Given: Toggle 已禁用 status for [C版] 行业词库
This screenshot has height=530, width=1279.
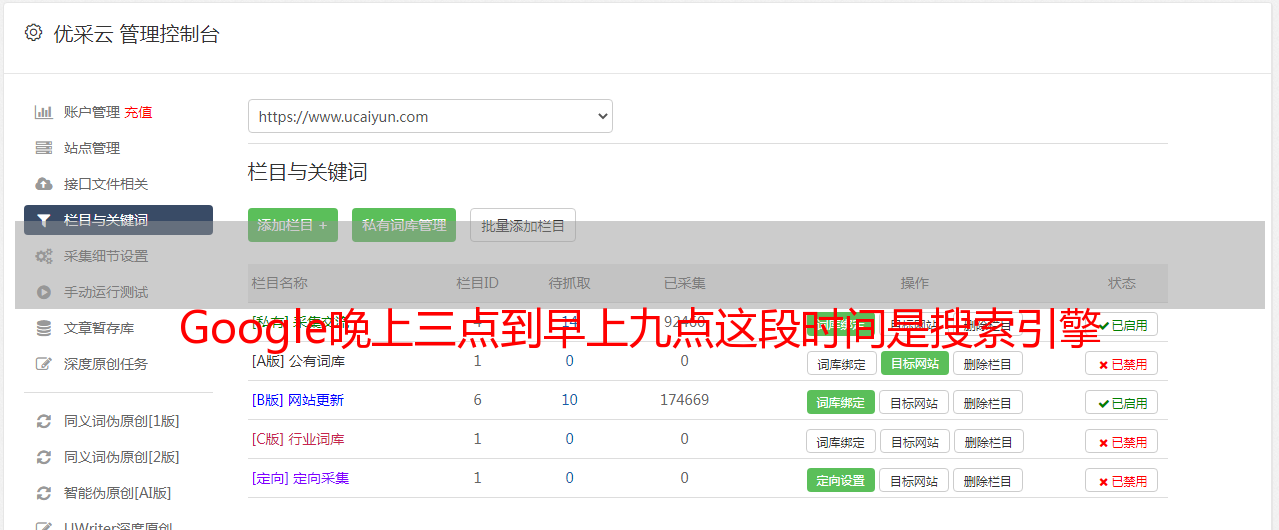Looking at the screenshot, I should [x=1122, y=442].
